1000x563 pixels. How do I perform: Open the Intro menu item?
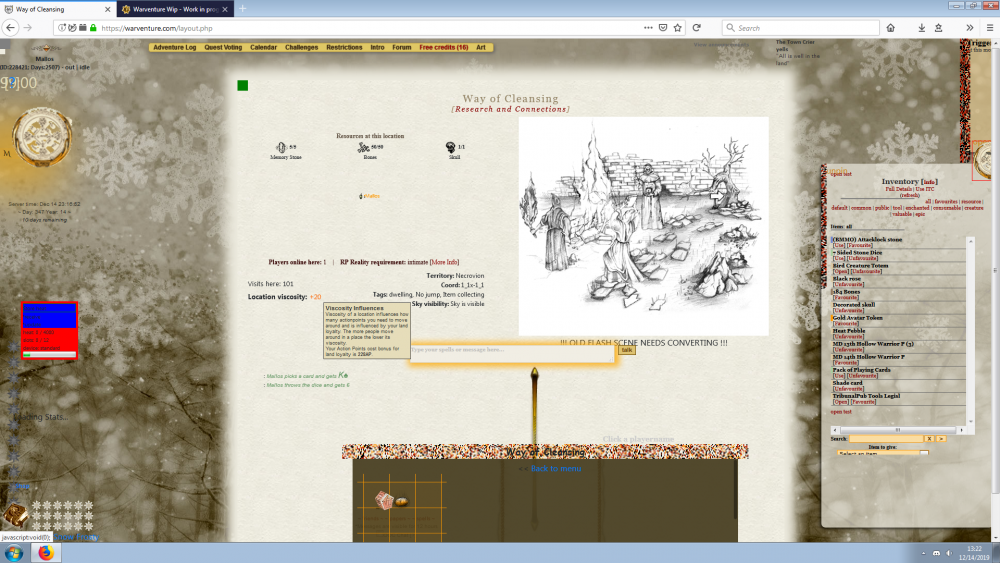tap(377, 47)
